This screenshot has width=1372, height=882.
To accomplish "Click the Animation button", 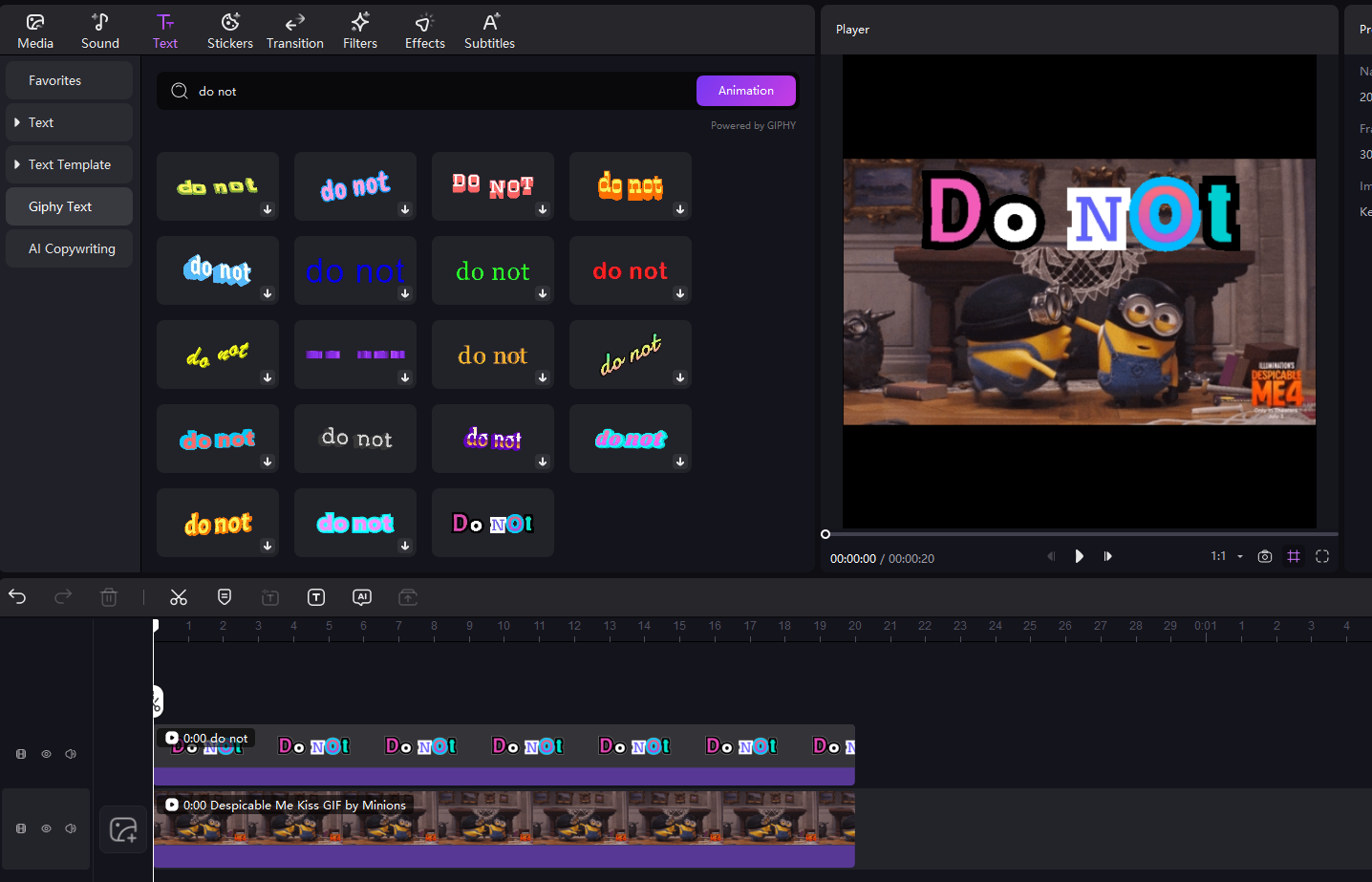I will (x=746, y=91).
